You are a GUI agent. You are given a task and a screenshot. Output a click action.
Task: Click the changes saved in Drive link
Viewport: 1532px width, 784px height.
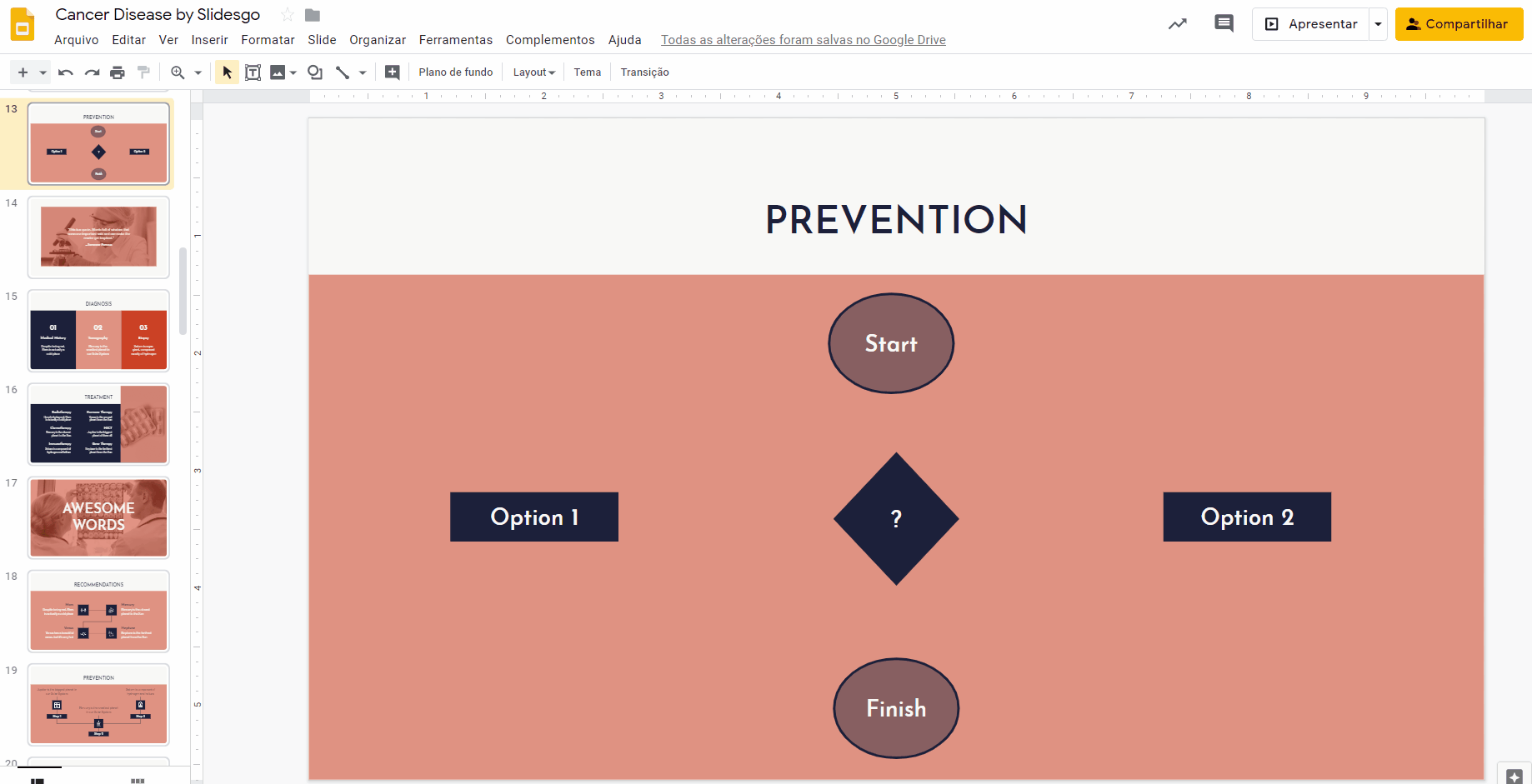(804, 40)
